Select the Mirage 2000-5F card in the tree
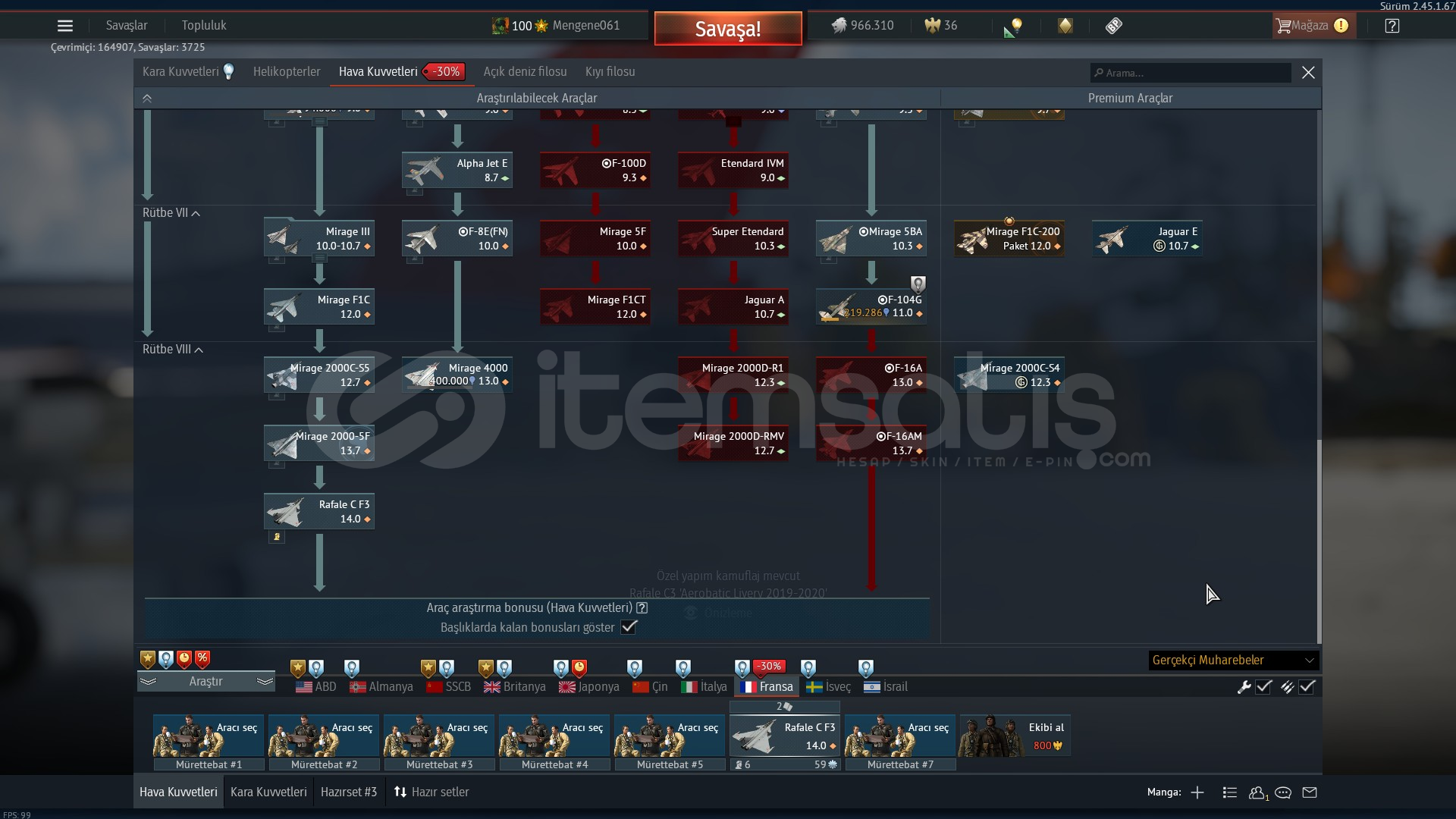The height and width of the screenshot is (819, 1456). point(319,444)
